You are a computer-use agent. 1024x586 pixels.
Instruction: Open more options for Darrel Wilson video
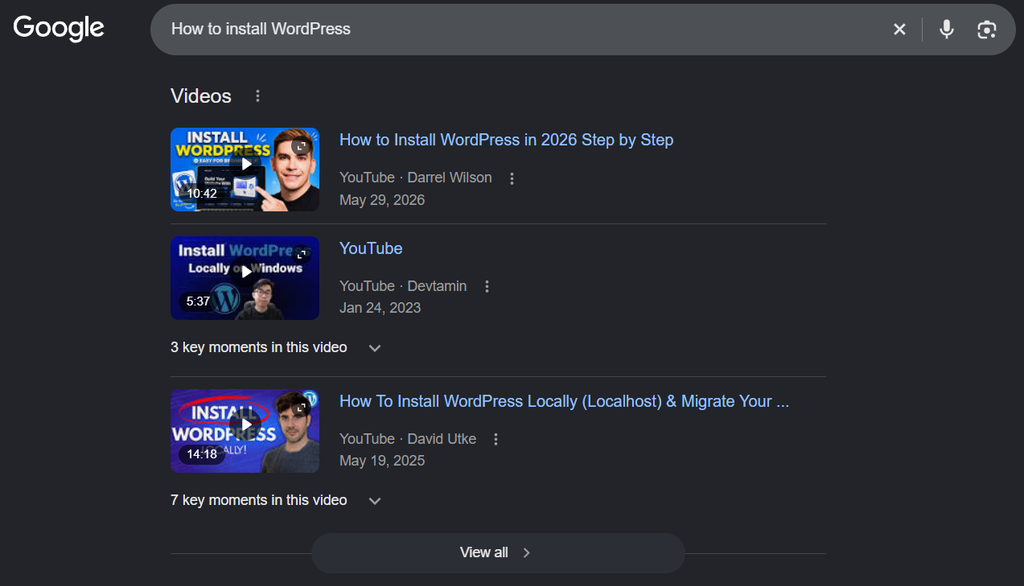[x=512, y=178]
